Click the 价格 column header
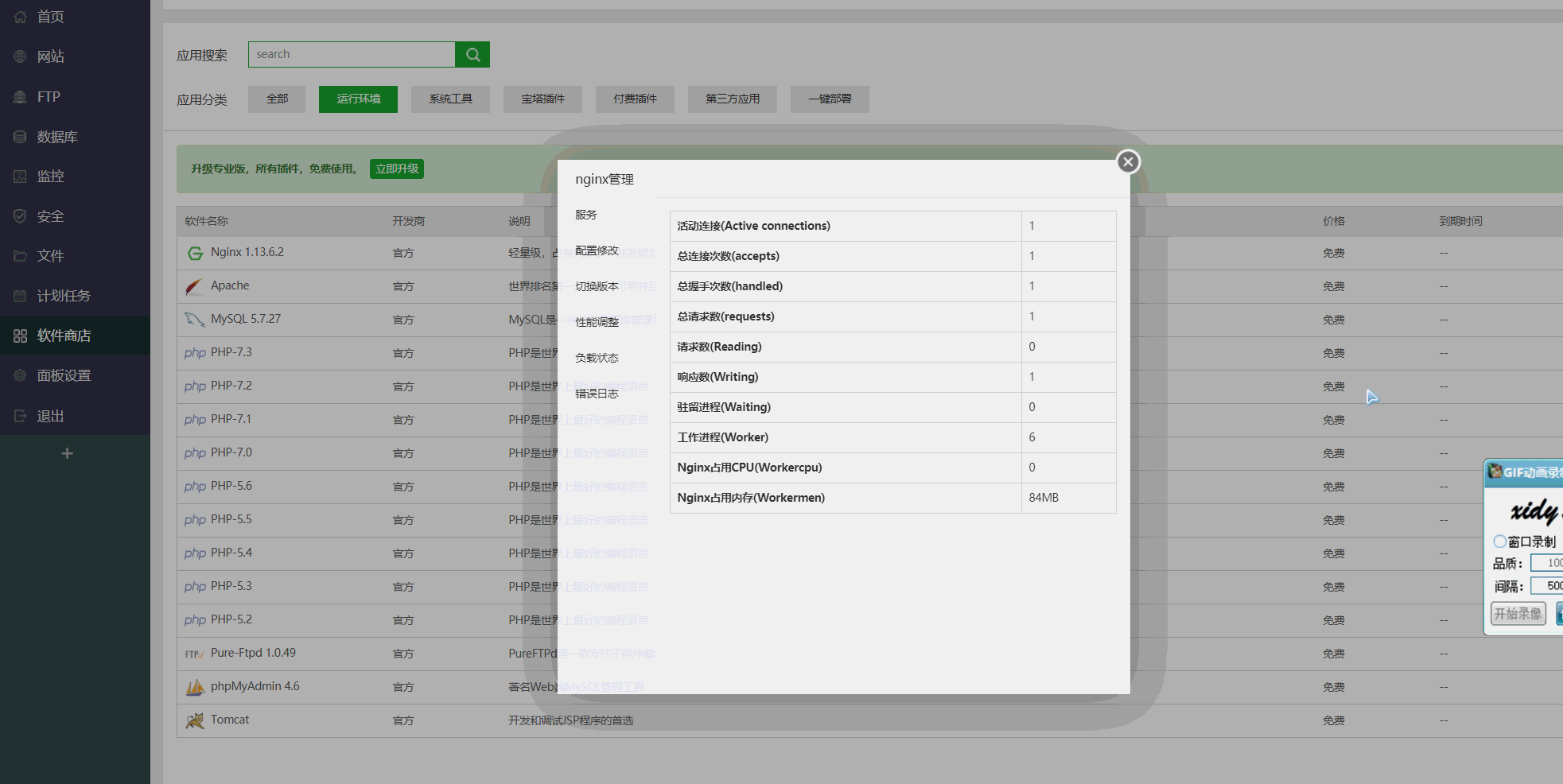This screenshot has width=1563, height=784. 1334,221
